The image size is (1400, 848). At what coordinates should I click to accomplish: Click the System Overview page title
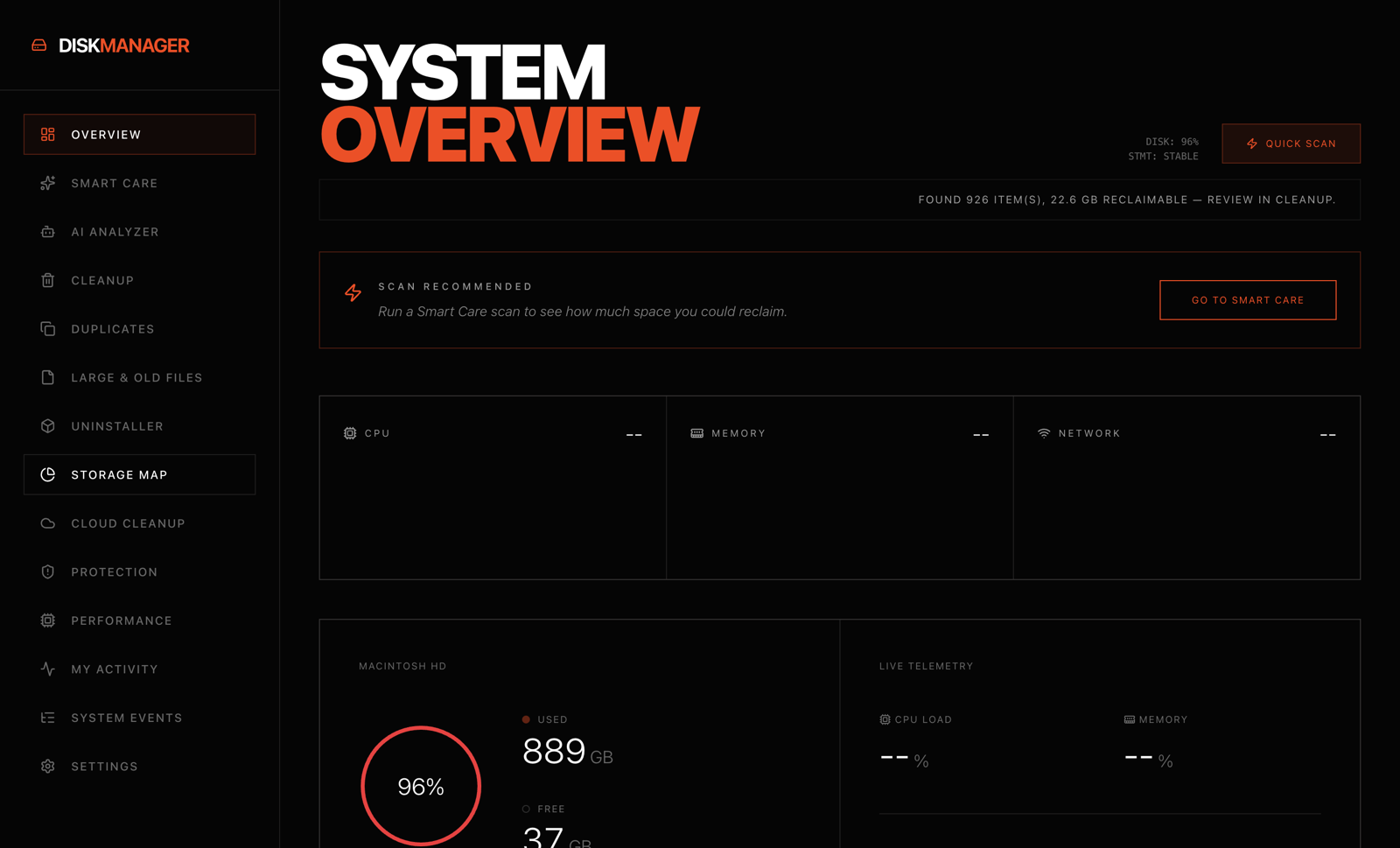click(510, 103)
